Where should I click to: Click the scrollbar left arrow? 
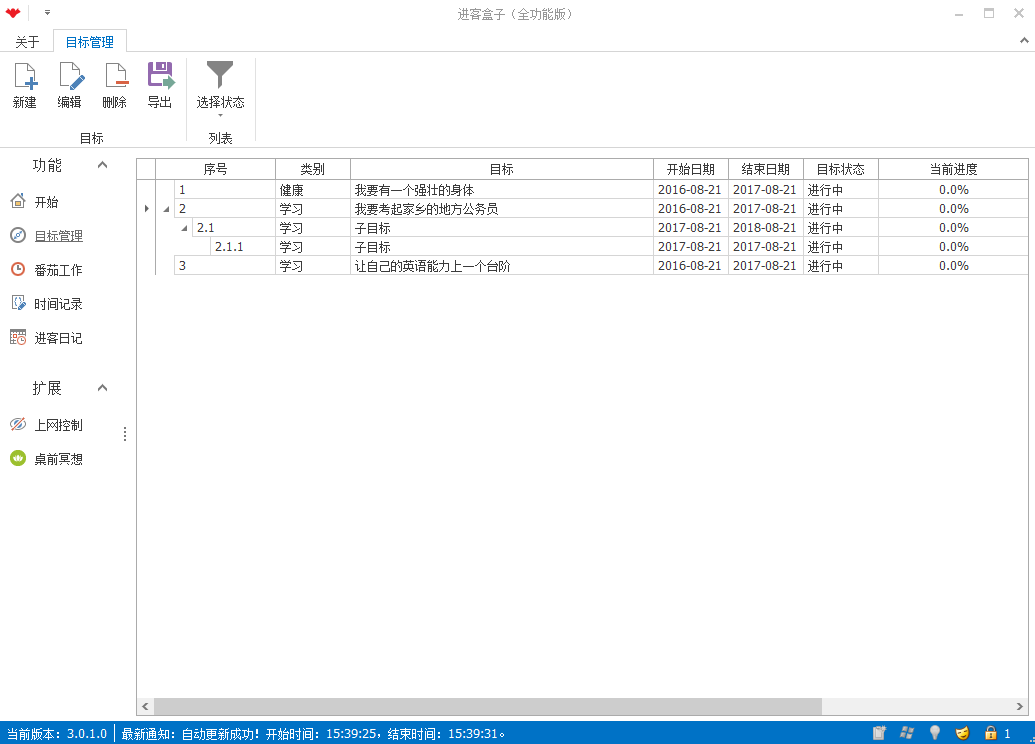click(x=145, y=706)
